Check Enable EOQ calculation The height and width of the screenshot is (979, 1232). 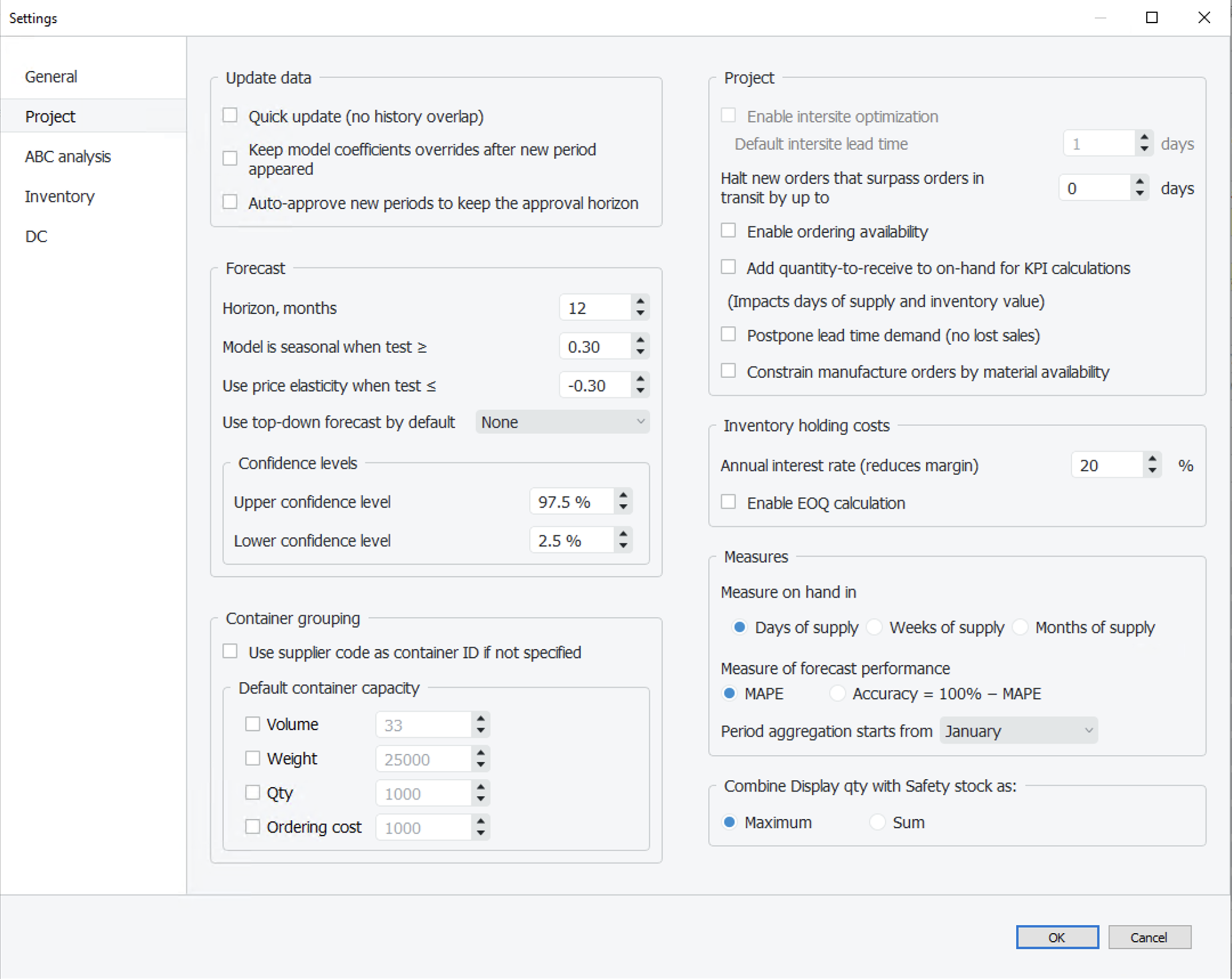click(x=728, y=502)
